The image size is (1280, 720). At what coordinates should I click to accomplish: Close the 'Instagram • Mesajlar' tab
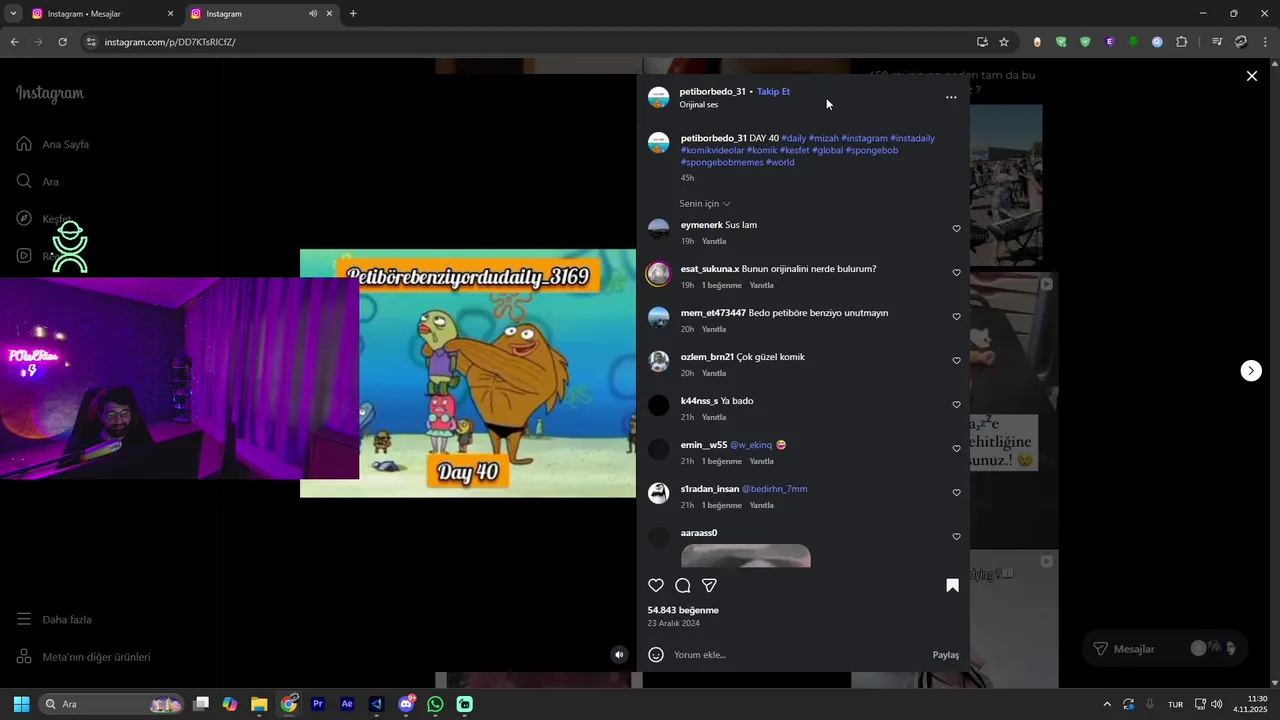click(x=170, y=14)
